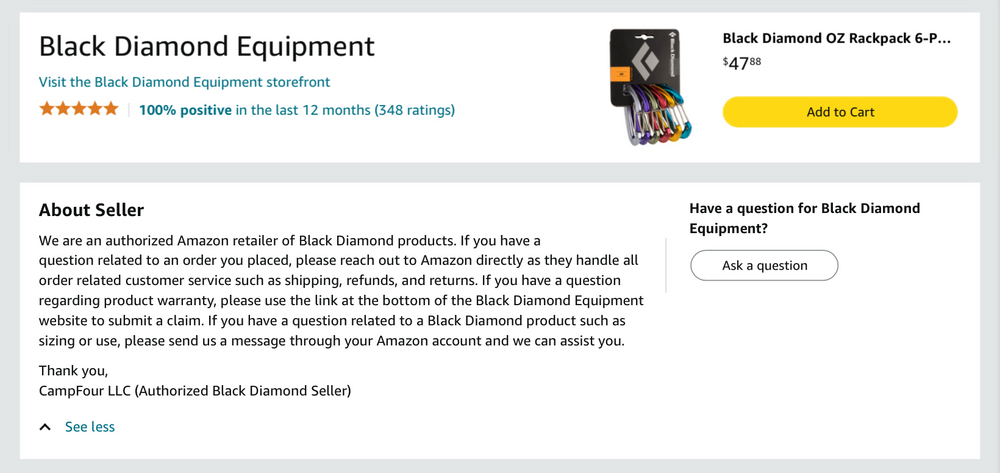Click the (348 ratings) count
The image size is (1000, 473).
click(415, 110)
